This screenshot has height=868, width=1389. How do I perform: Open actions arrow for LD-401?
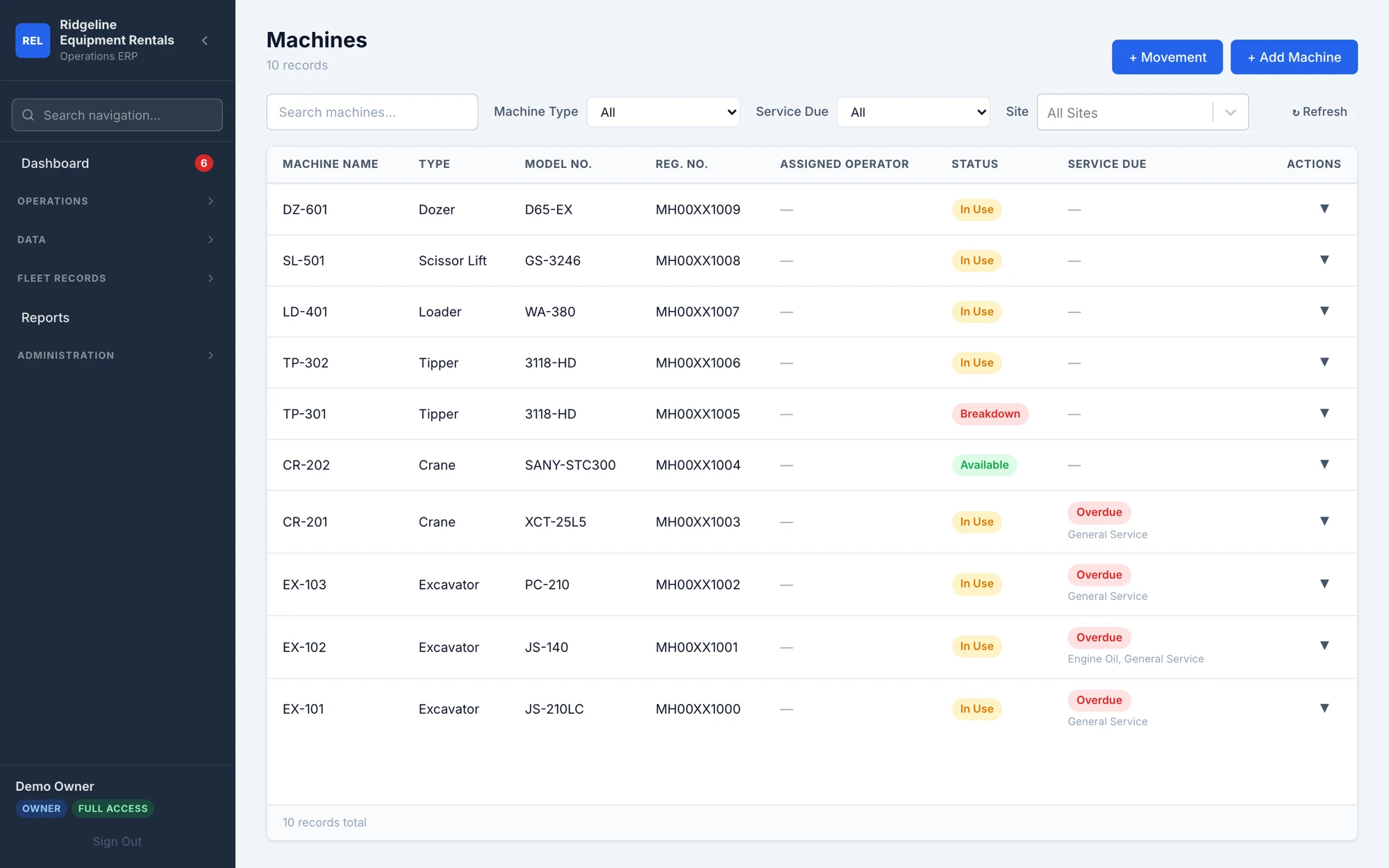click(1324, 311)
